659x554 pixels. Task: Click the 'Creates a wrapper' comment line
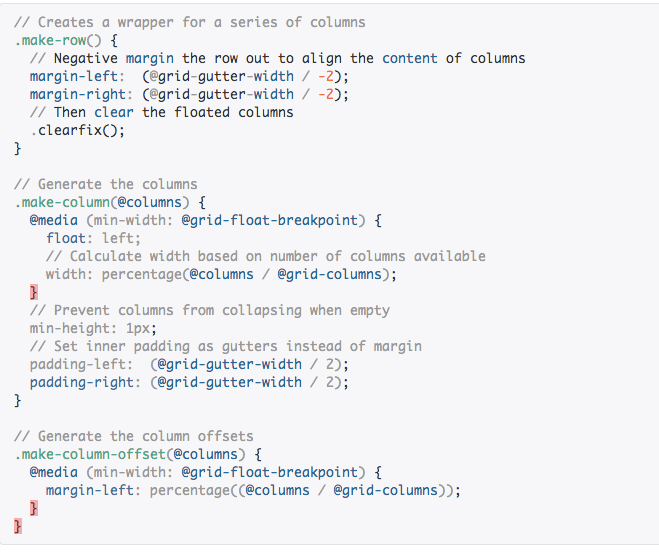click(190, 22)
